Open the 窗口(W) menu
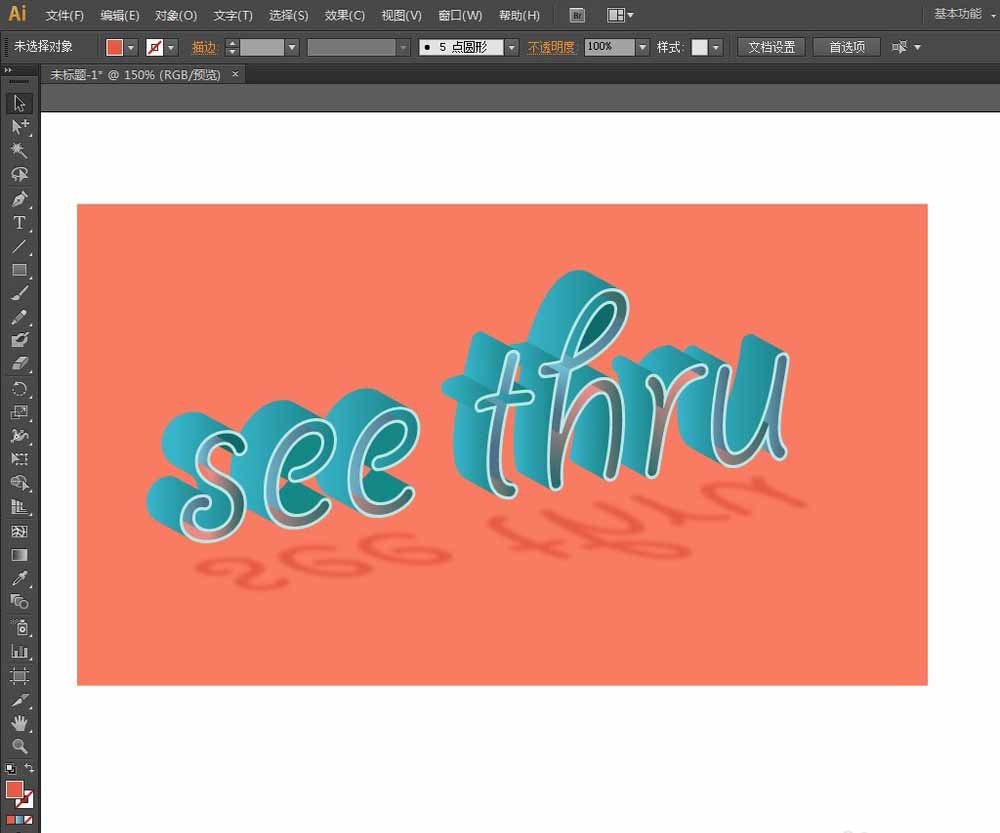The width and height of the screenshot is (1000, 833). (x=460, y=15)
